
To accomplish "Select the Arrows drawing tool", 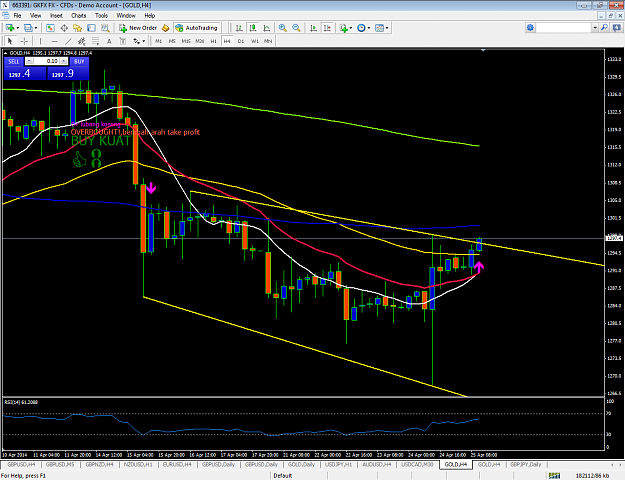I will pyautogui.click(x=136, y=41).
